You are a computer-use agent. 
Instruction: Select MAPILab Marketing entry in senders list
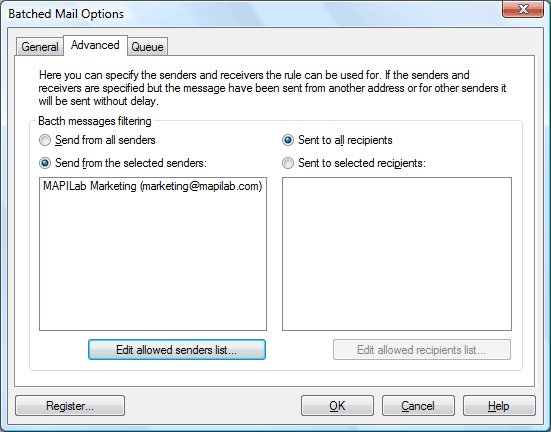point(153,186)
